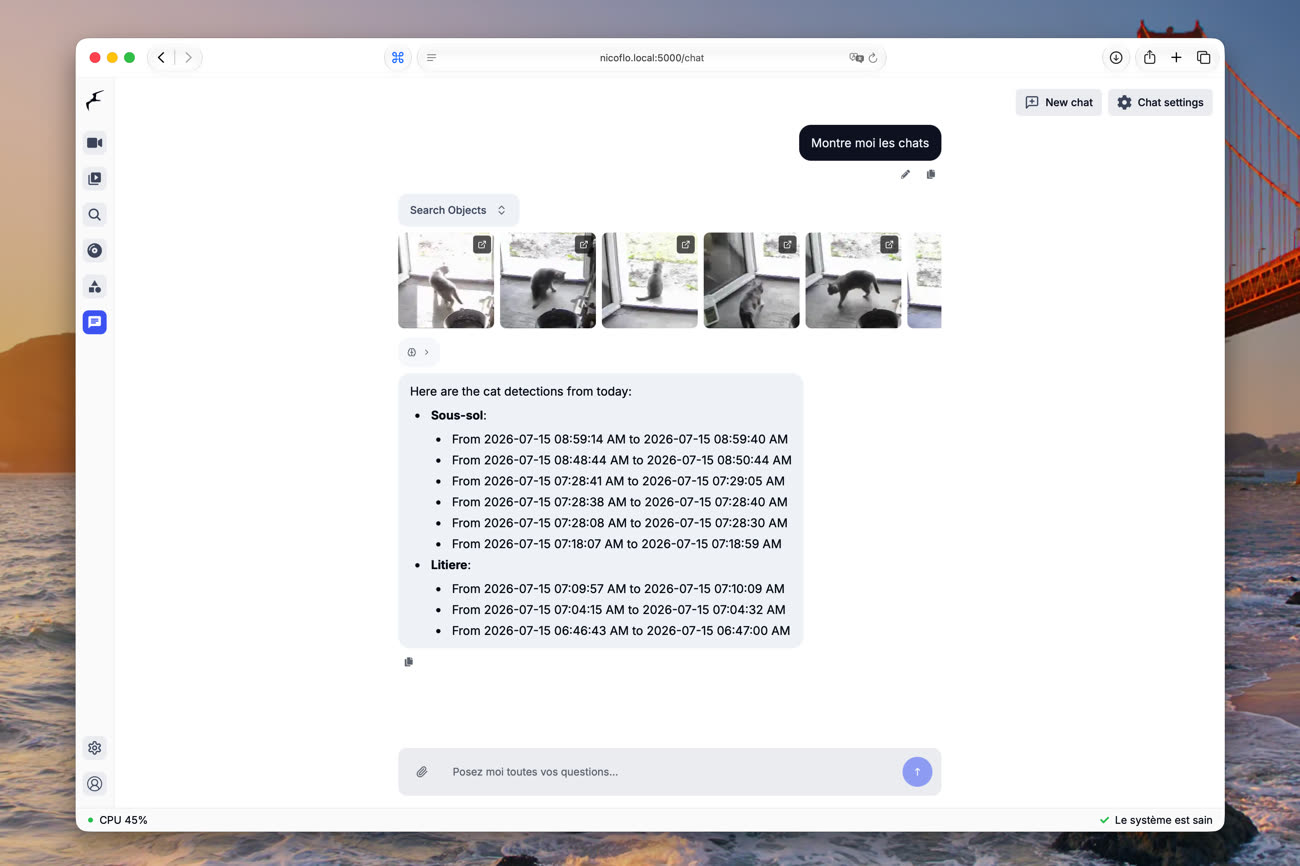
Task: Open Chat settings
Action: (1160, 102)
